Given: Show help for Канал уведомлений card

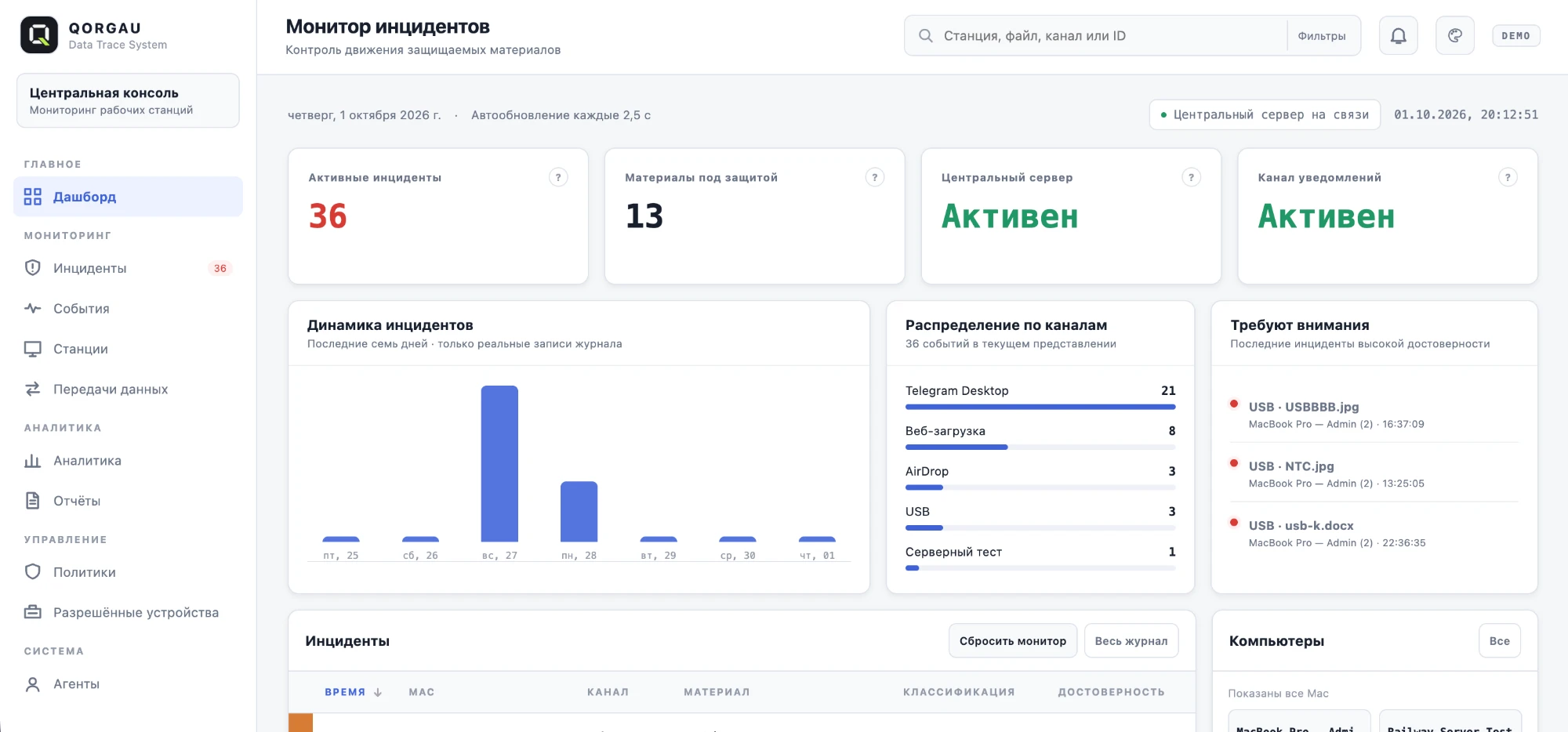Looking at the screenshot, I should point(1508,177).
